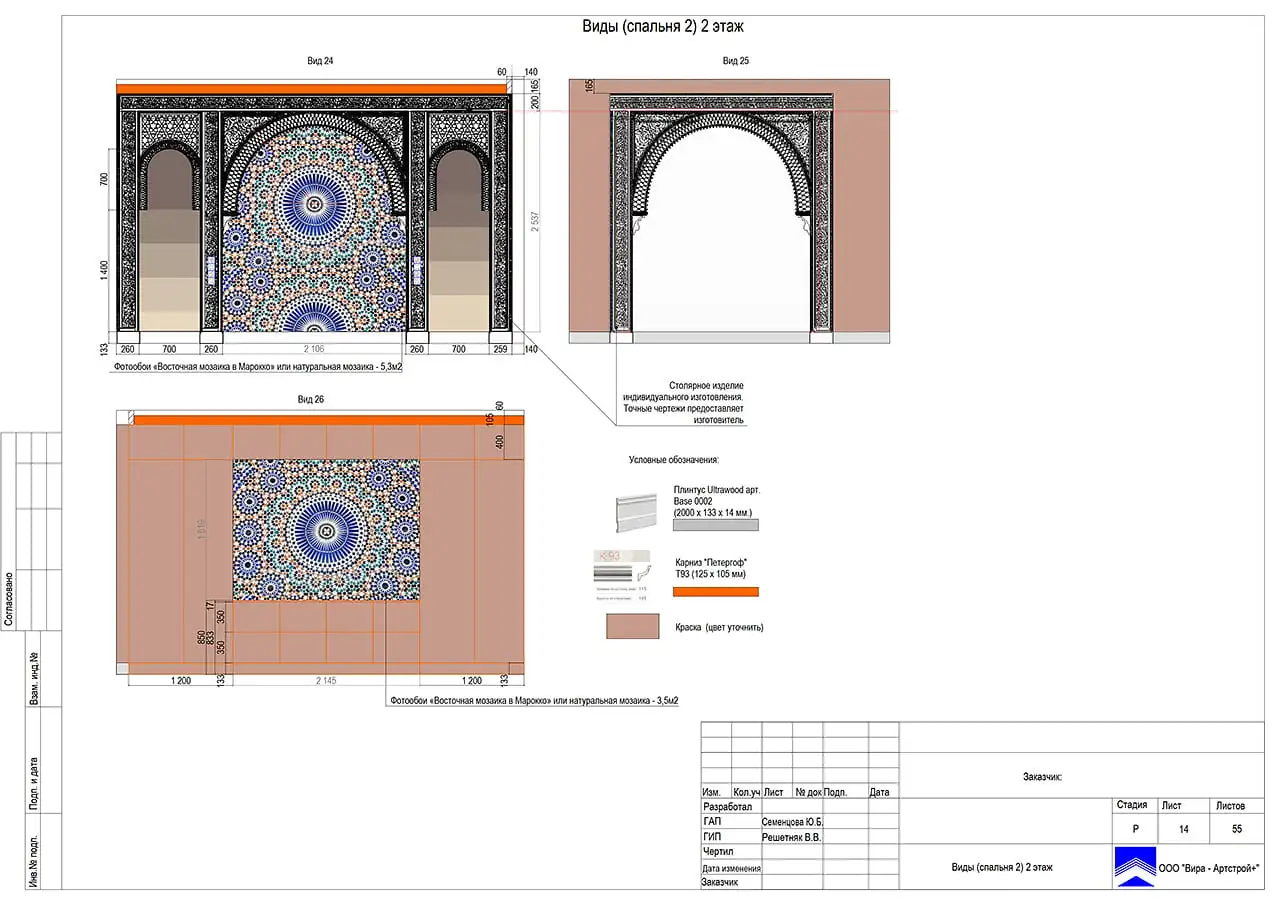The image size is (1280, 905).
Task: Click the name Решетняк В.В.
Action: (x=791, y=837)
